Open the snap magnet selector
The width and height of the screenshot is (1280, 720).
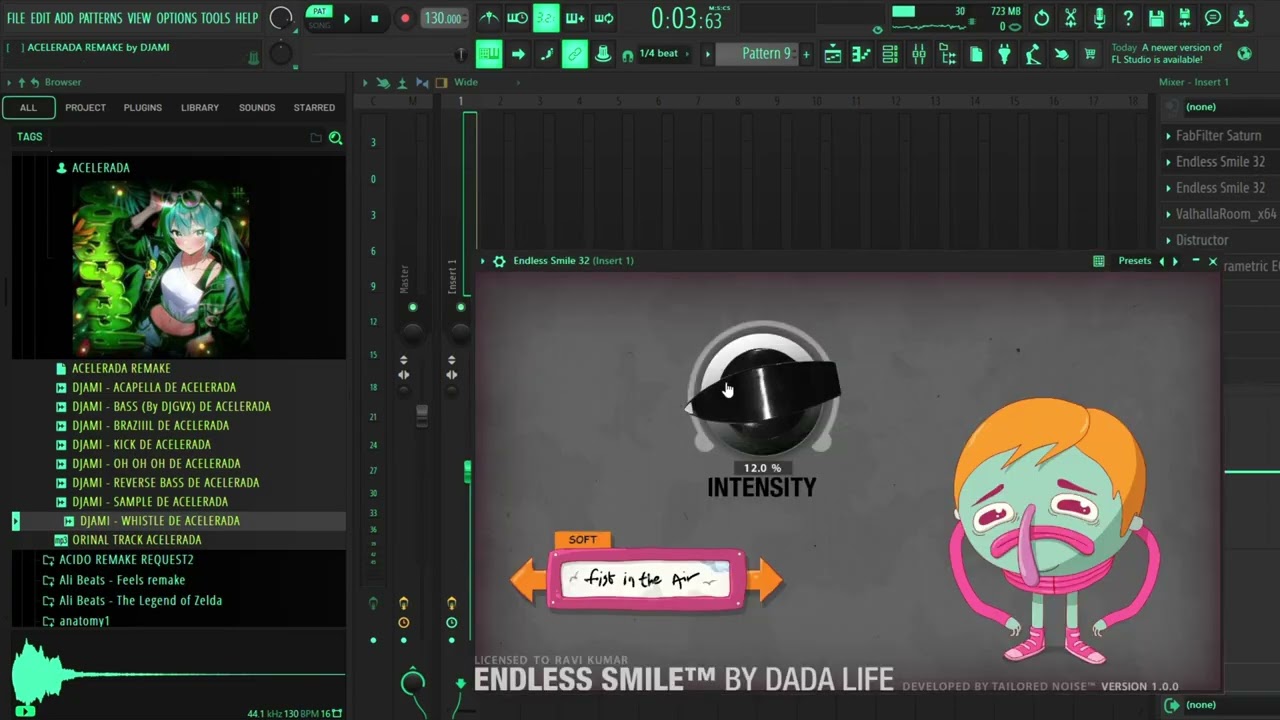point(627,55)
